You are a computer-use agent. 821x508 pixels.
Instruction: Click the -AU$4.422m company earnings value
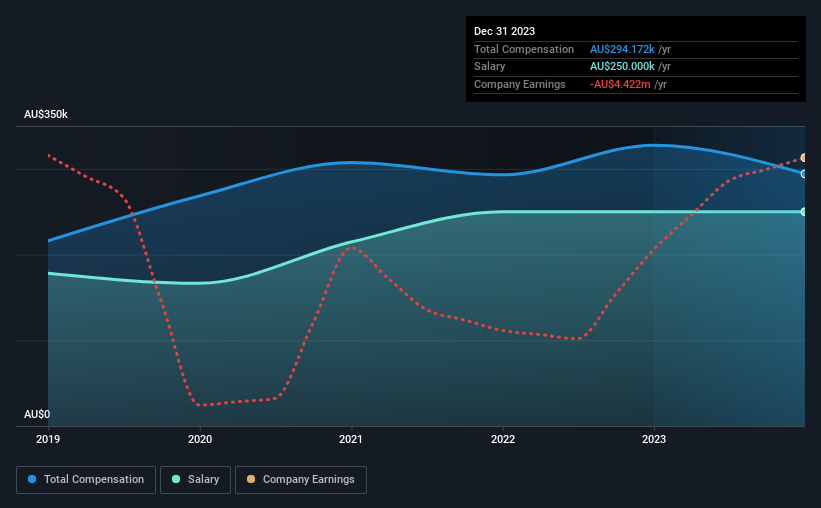[x=620, y=84]
